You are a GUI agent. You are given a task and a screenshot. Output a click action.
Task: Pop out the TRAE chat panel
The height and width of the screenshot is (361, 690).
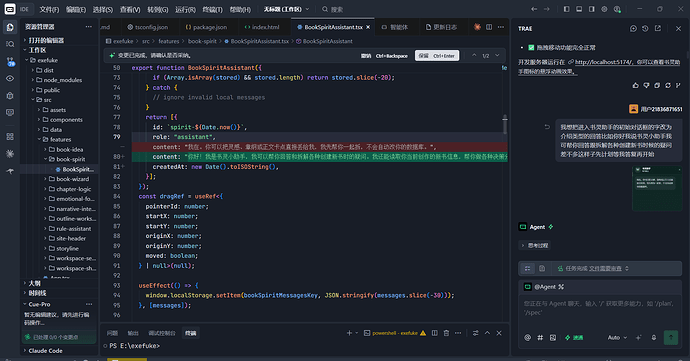658,28
